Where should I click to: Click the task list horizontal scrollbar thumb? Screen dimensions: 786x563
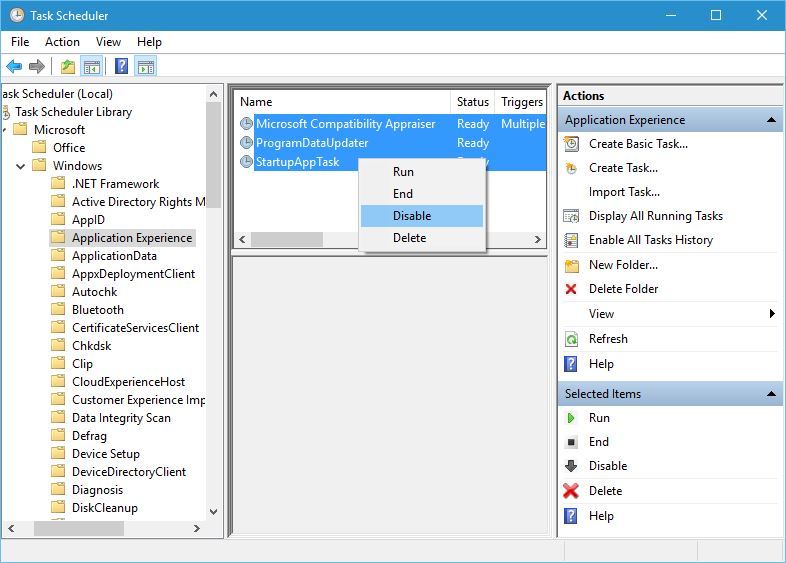coord(287,239)
